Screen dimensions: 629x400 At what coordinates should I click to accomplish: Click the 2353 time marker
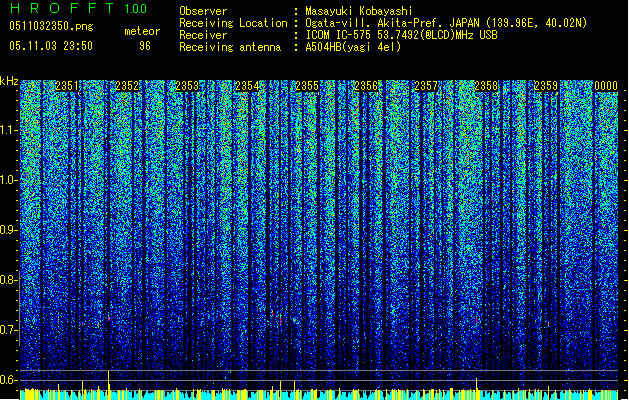pyautogui.click(x=187, y=85)
